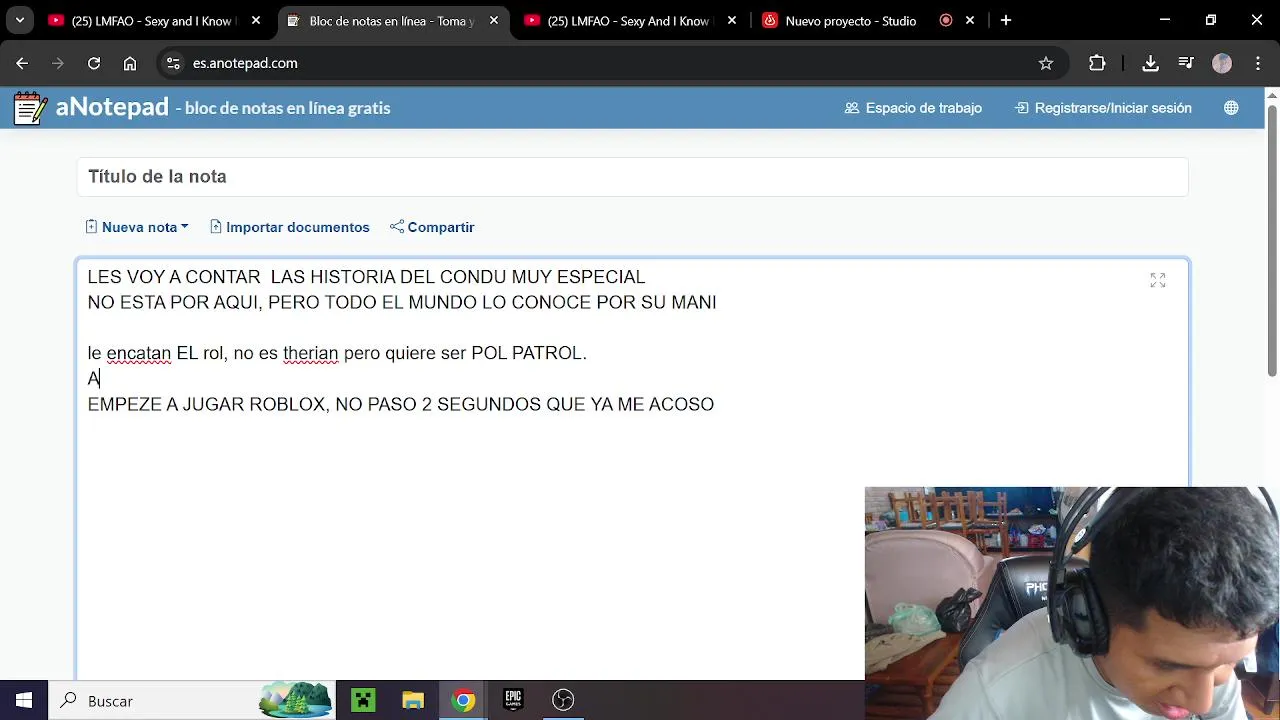The width and height of the screenshot is (1280, 720).
Task: Open a new browser tab
Action: [x=1006, y=20]
